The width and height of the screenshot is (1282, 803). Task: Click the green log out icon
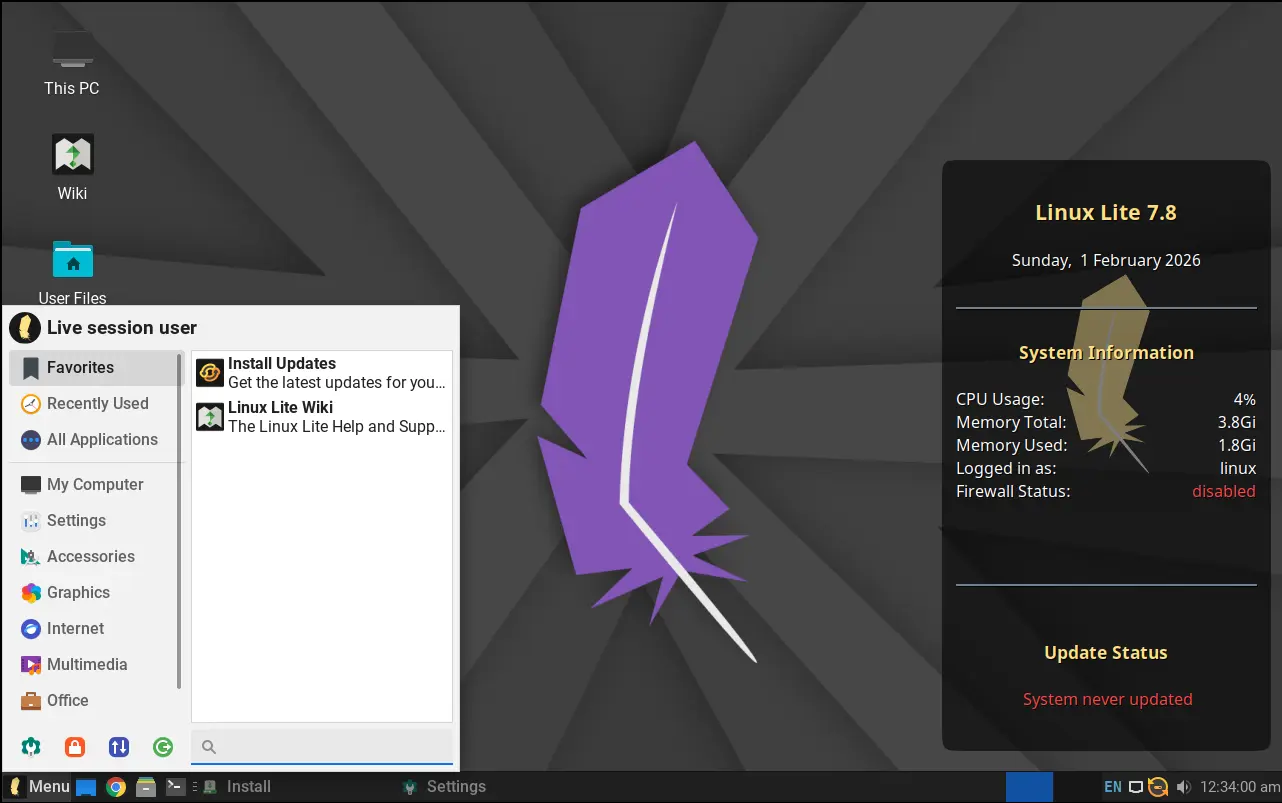point(163,746)
